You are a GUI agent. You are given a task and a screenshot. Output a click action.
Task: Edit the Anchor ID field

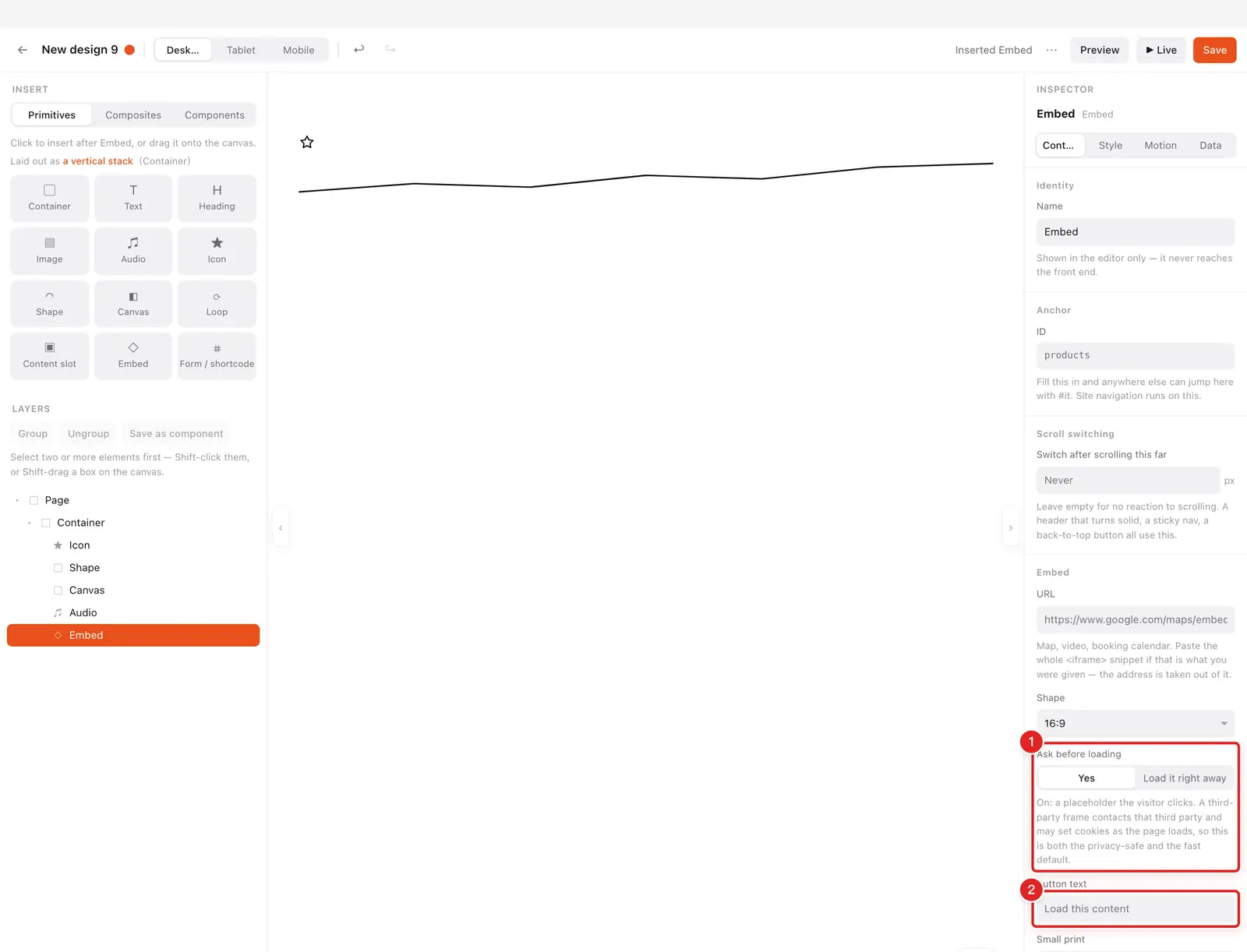(1135, 355)
